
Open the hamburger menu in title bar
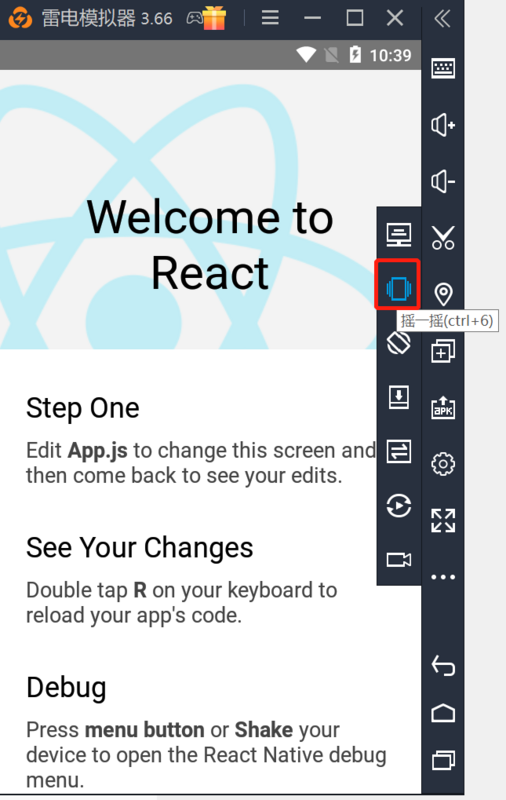[270, 18]
